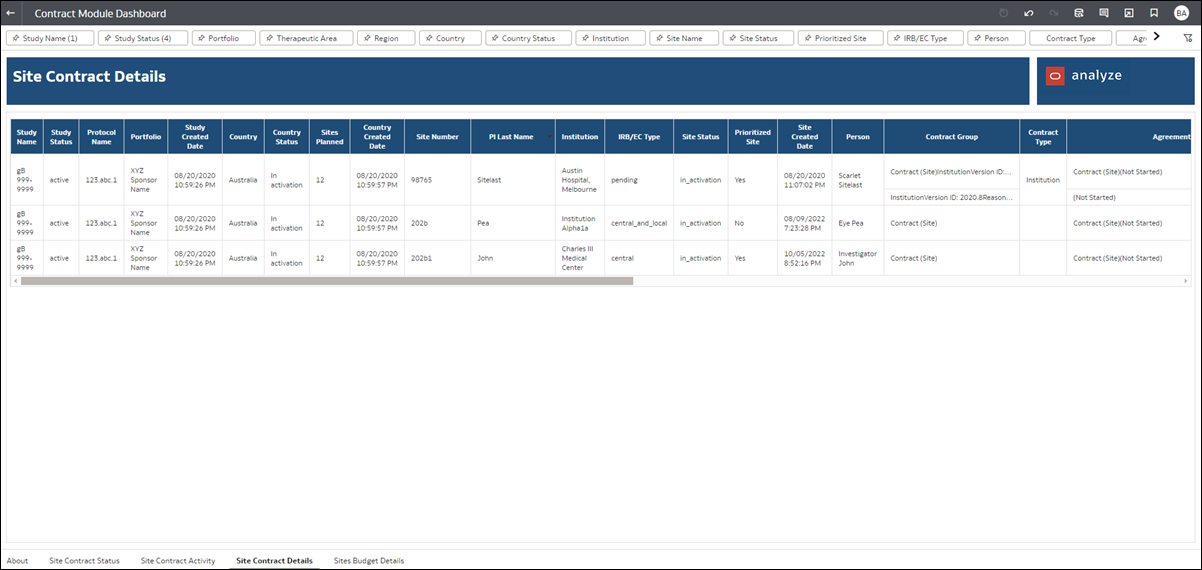This screenshot has width=1202, height=570.
Task: Toggle pin on Therapeutic Area filter
Action: (269, 38)
